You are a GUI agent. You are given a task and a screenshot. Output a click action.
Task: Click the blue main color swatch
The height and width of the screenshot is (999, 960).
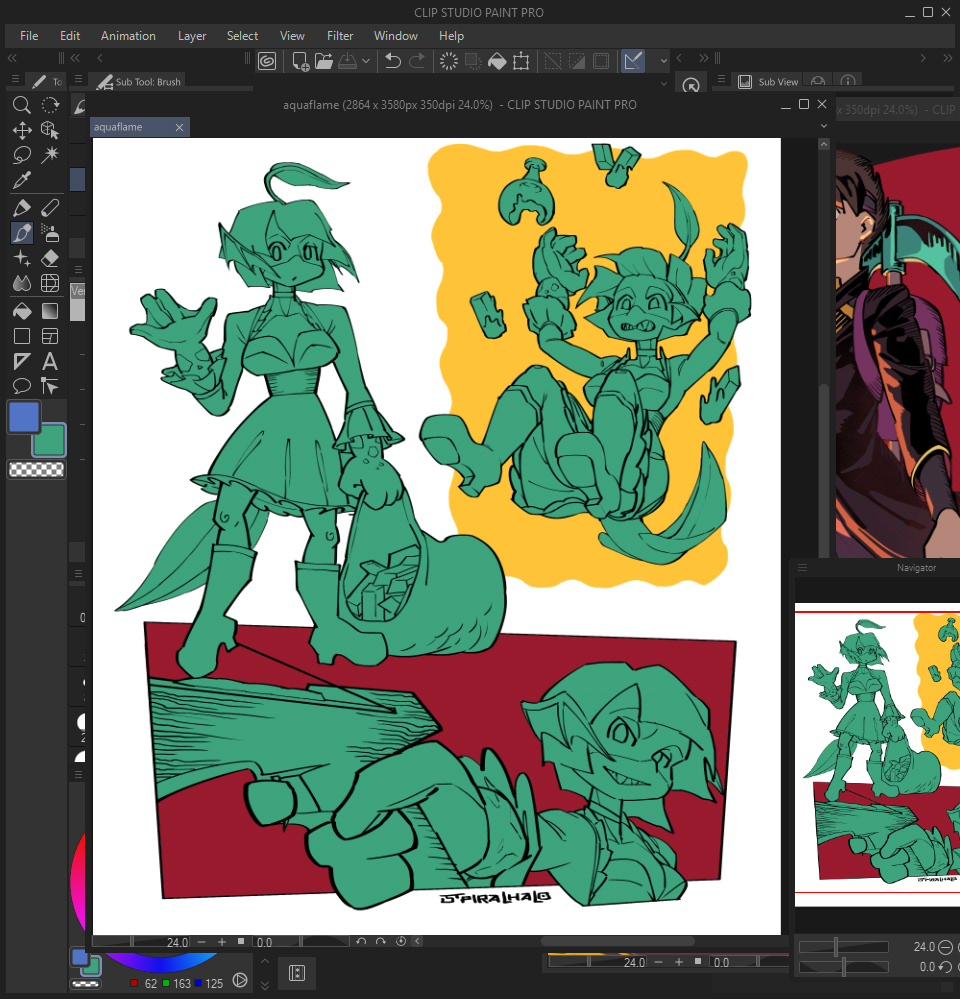[x=24, y=417]
